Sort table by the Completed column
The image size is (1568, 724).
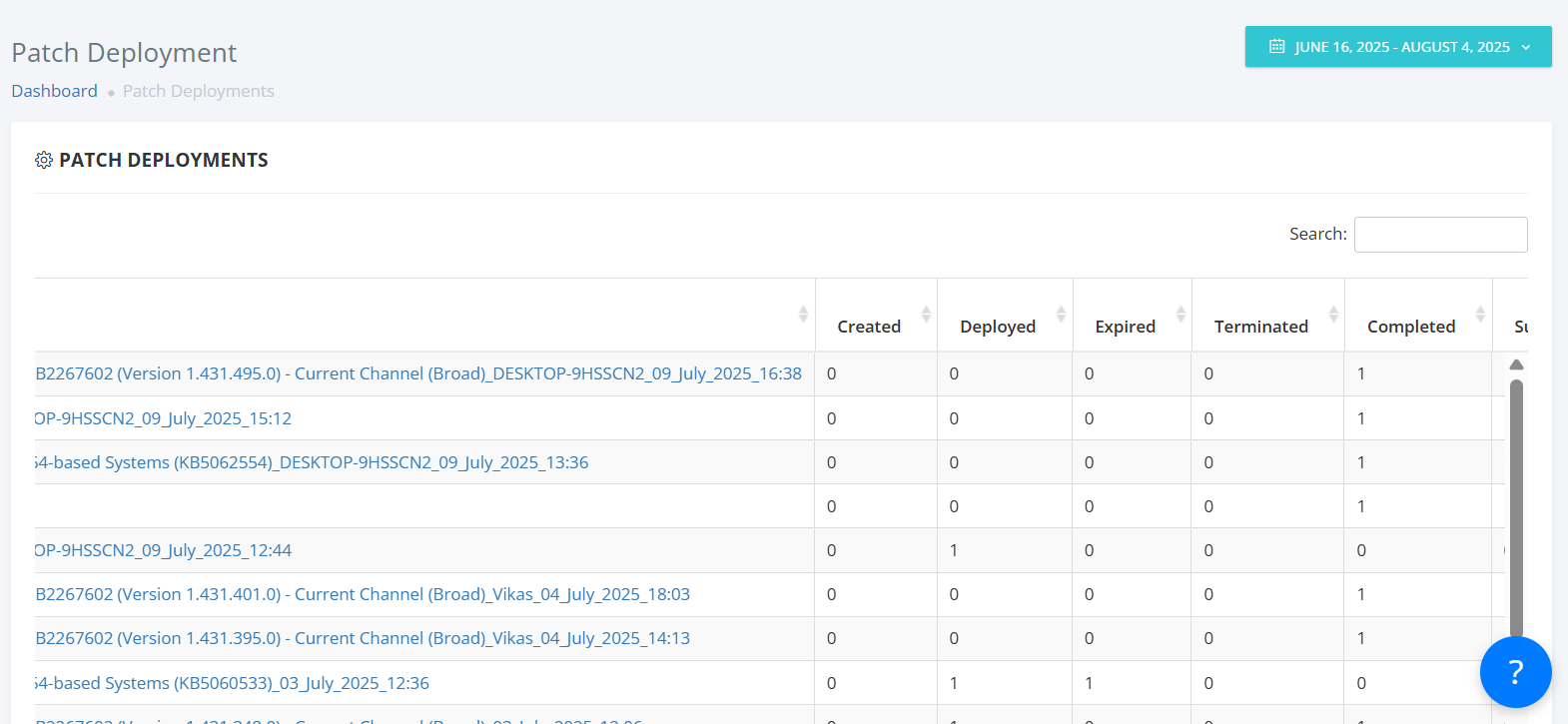1418,315
